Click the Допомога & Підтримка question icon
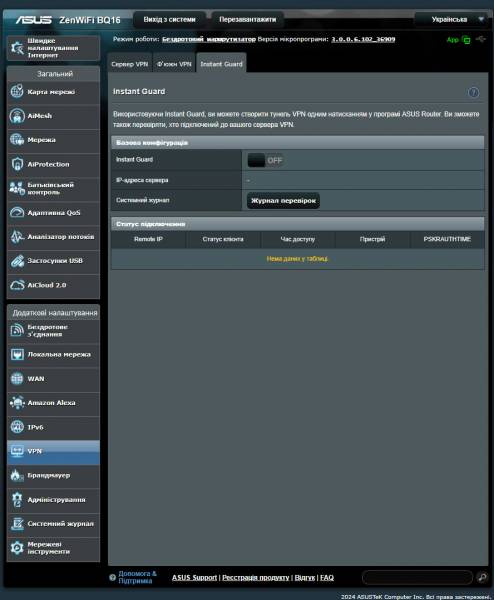Screen dimensions: 494x600 pos(112,577)
